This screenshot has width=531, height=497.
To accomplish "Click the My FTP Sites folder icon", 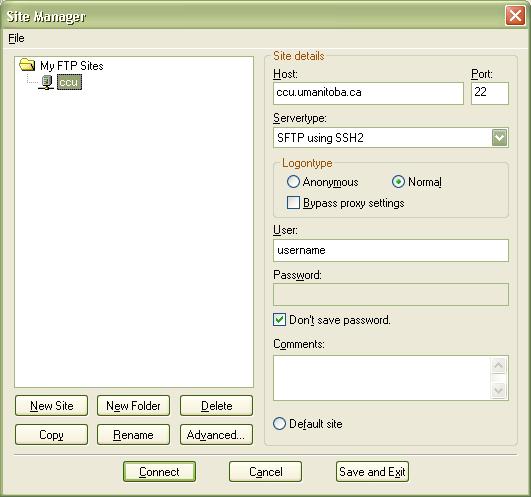I will 27,65.
